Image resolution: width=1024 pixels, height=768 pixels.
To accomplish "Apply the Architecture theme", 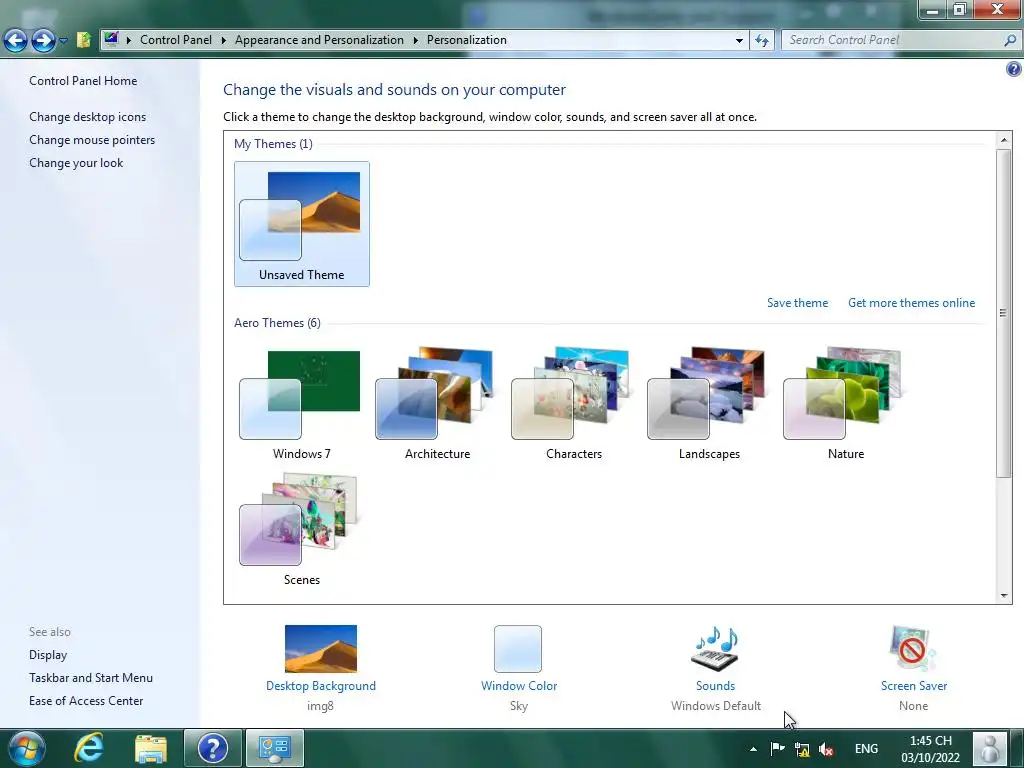I will coord(437,403).
